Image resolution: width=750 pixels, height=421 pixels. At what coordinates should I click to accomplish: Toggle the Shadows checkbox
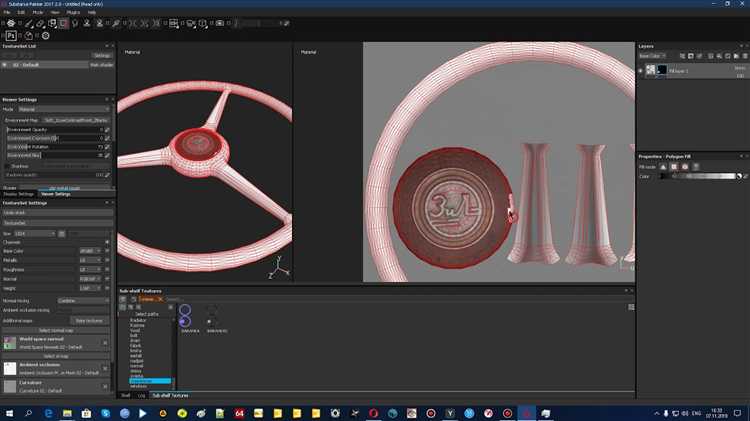pyautogui.click(x=7, y=166)
